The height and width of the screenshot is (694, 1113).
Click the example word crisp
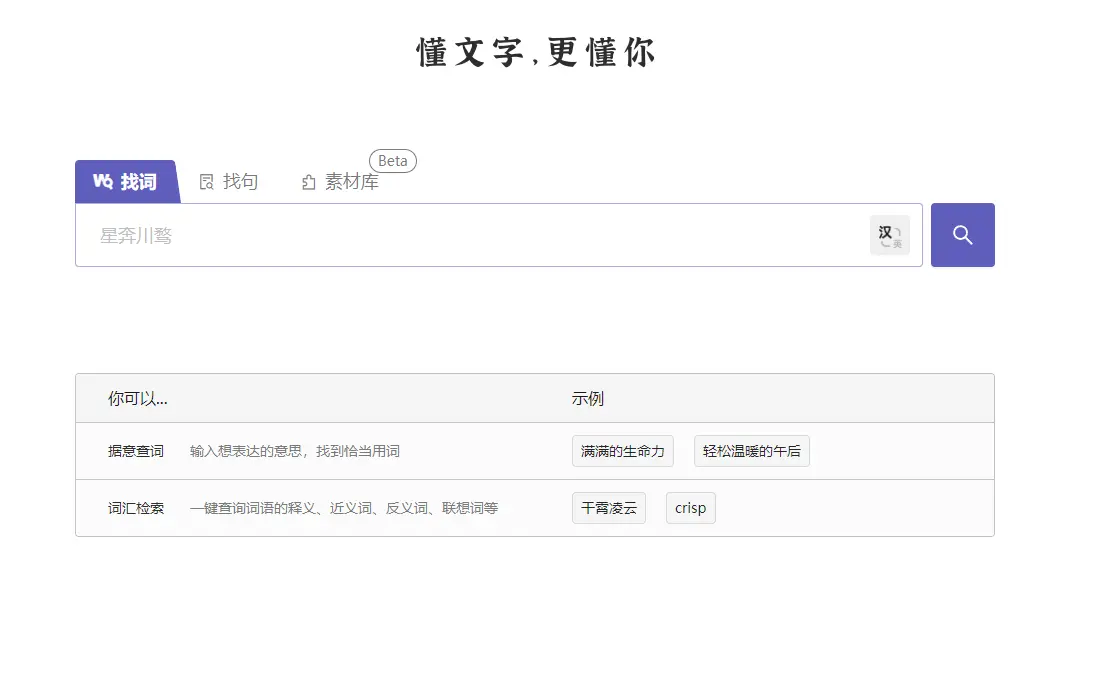[x=690, y=508]
